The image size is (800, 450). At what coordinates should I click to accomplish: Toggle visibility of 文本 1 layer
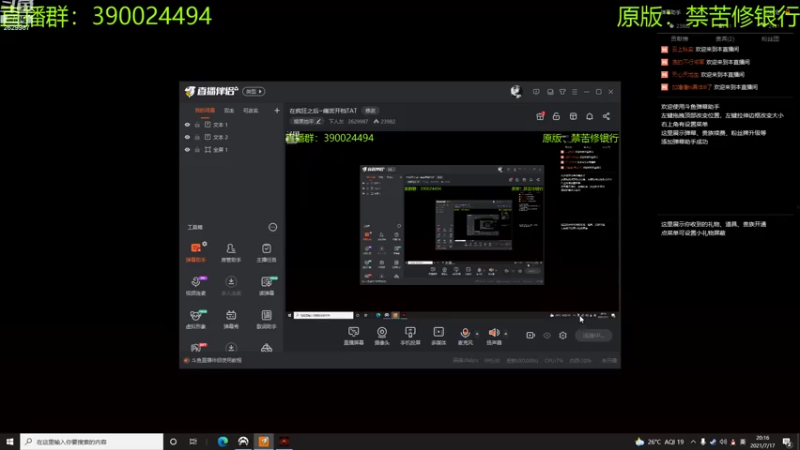[x=187, y=124]
